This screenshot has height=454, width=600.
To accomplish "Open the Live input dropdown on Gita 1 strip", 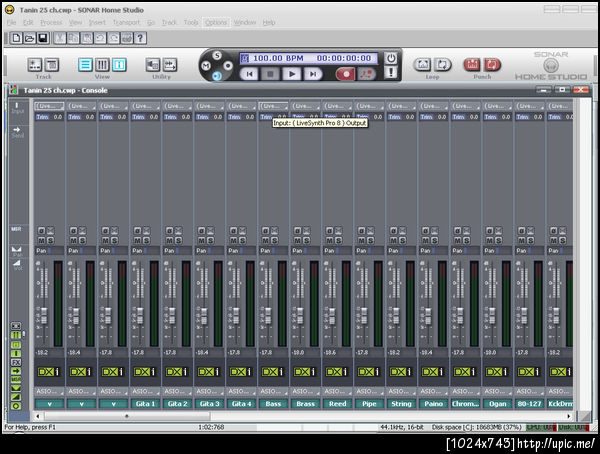I will click(145, 106).
